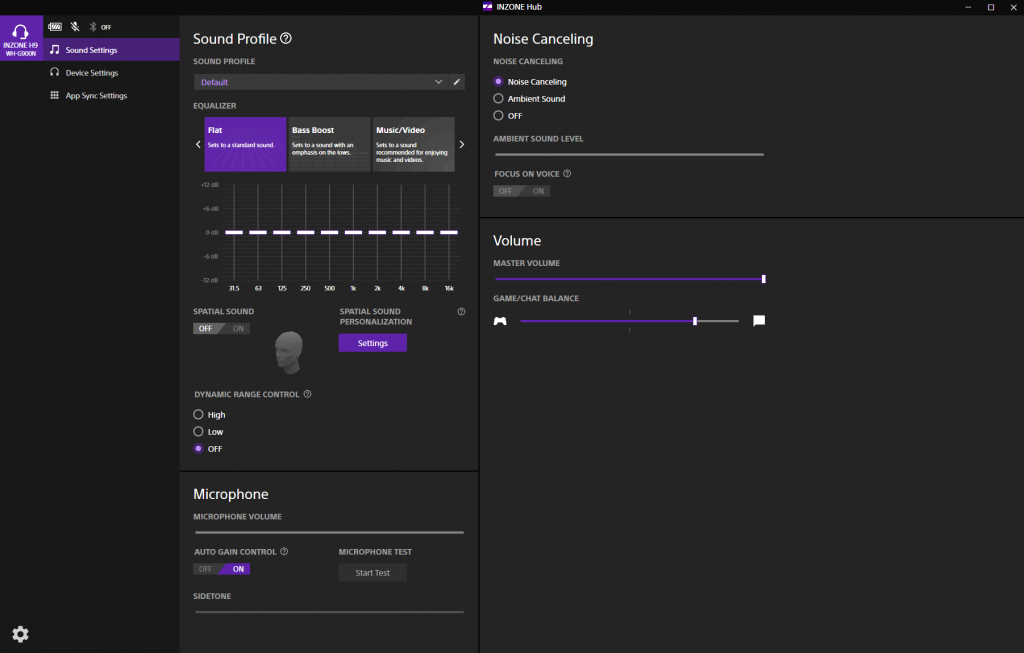1024x653 pixels.
Task: Select the Bass Boost equalizer preset
Action: [x=329, y=144]
